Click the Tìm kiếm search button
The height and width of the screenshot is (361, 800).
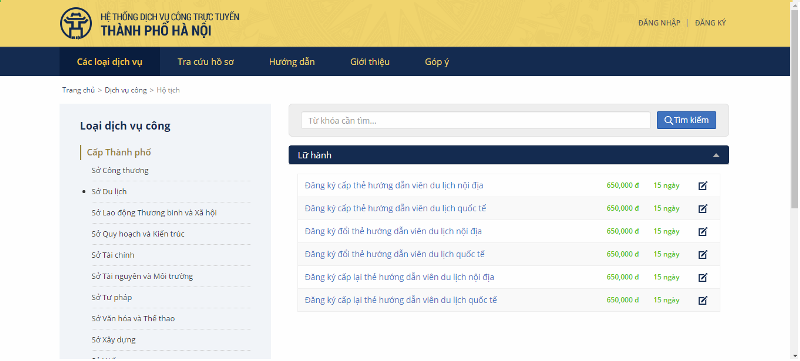pos(686,120)
